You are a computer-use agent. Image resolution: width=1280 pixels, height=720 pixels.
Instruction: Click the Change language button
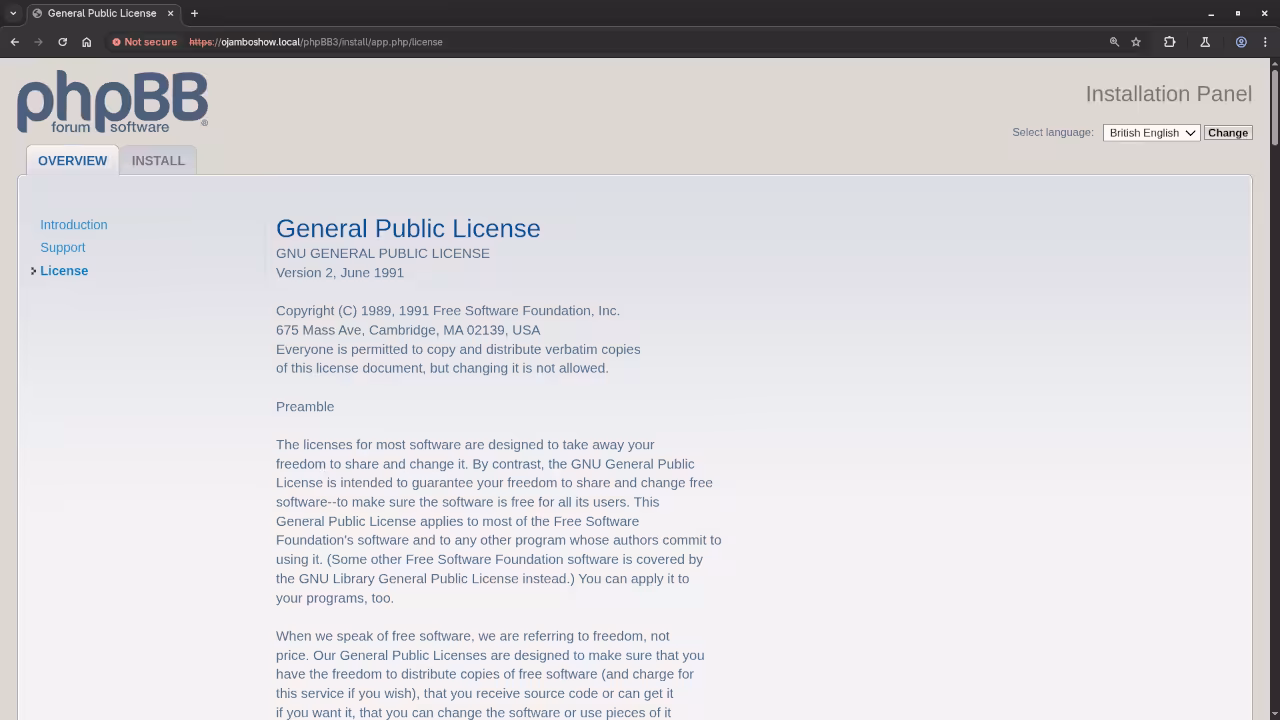click(1228, 133)
